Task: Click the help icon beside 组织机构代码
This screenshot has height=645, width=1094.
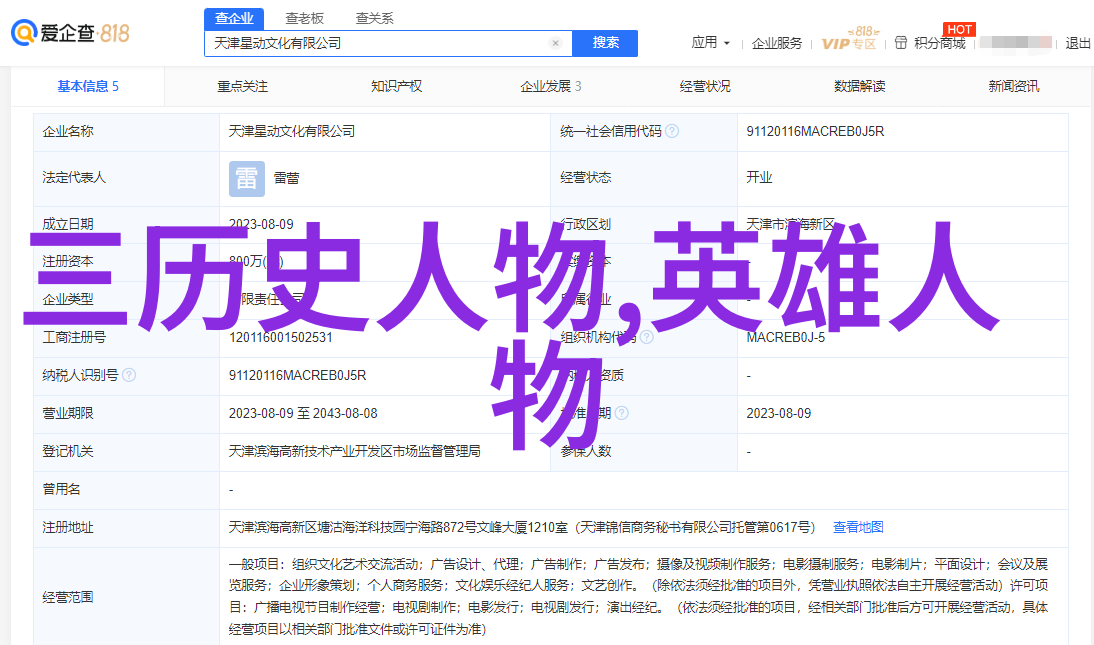Action: coord(647,337)
